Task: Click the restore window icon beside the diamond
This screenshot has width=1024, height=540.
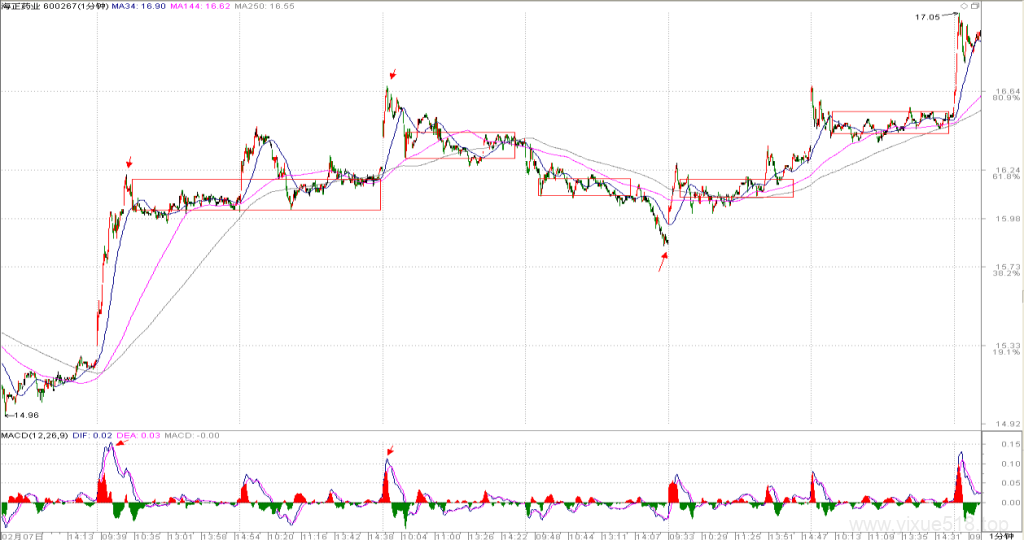Action: (x=975, y=6)
